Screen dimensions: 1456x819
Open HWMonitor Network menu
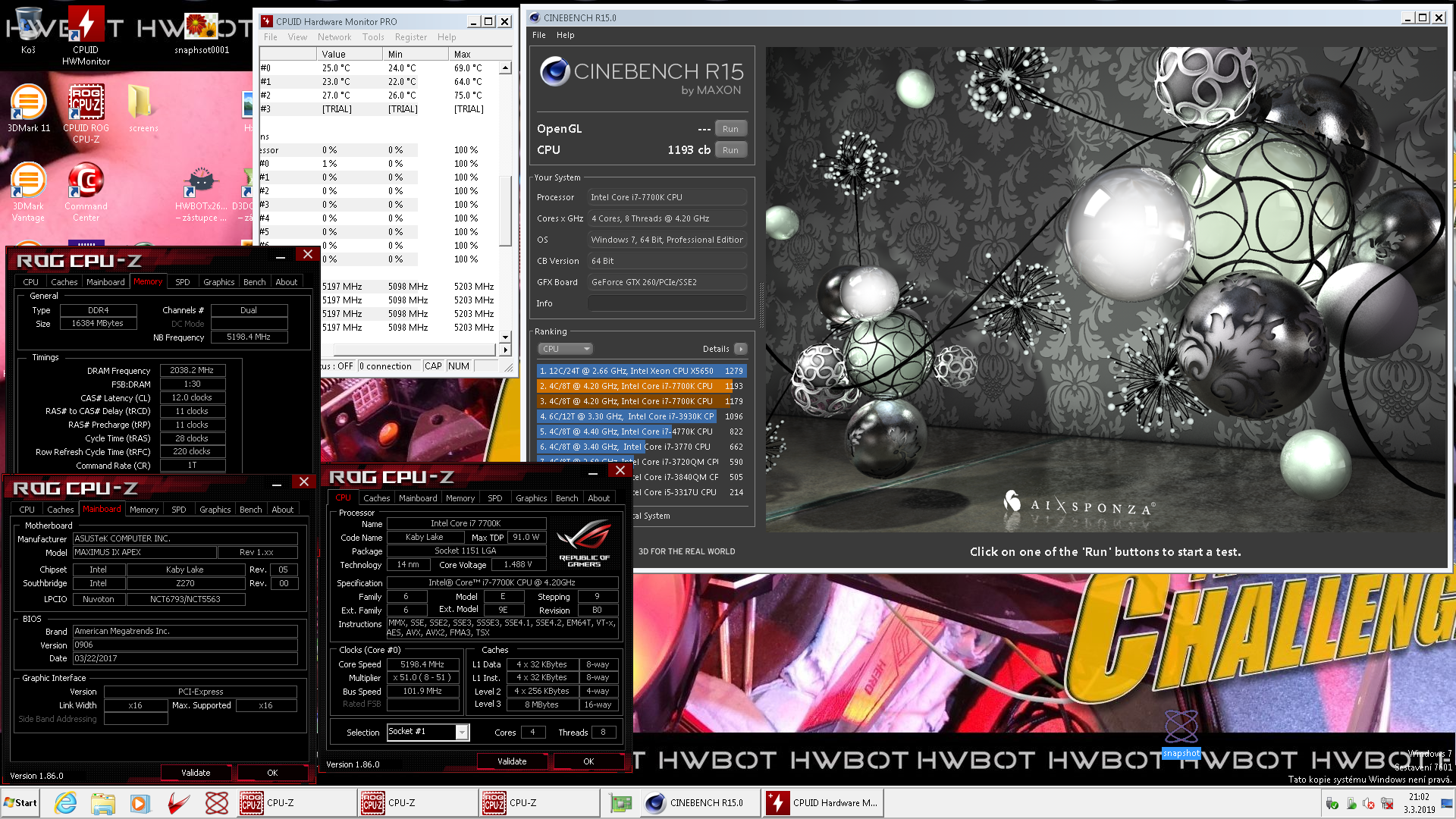pyautogui.click(x=334, y=37)
